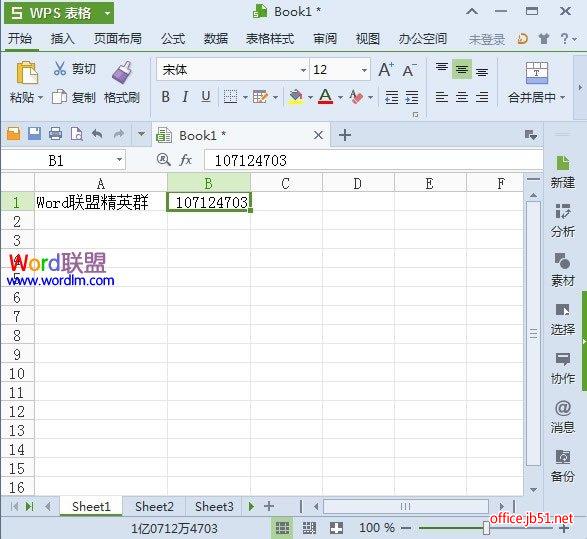The image size is (587, 539).
Task: Open WPS 表格 application menu arrow
Action: pyautogui.click(x=107, y=13)
